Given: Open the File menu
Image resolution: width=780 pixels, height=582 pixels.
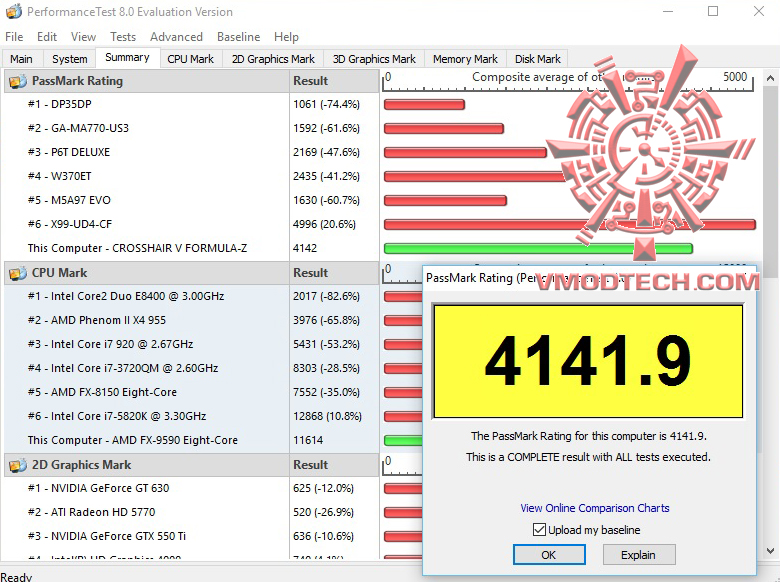Looking at the screenshot, I should 14,37.
